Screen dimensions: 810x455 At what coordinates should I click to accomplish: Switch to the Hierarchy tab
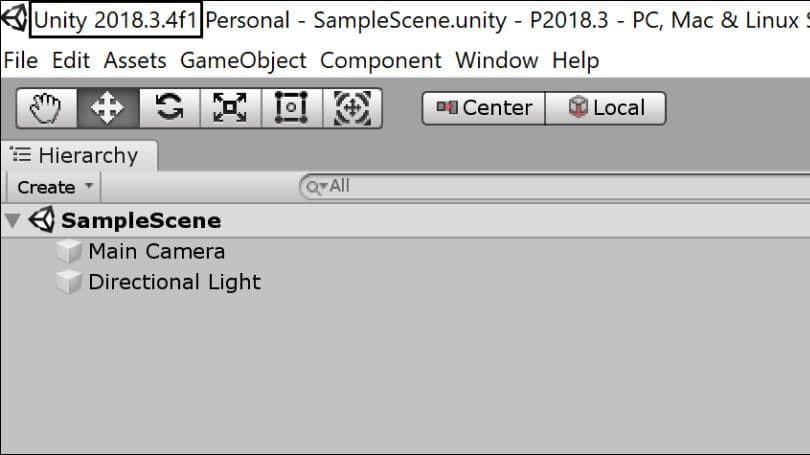pyautogui.click(x=79, y=155)
